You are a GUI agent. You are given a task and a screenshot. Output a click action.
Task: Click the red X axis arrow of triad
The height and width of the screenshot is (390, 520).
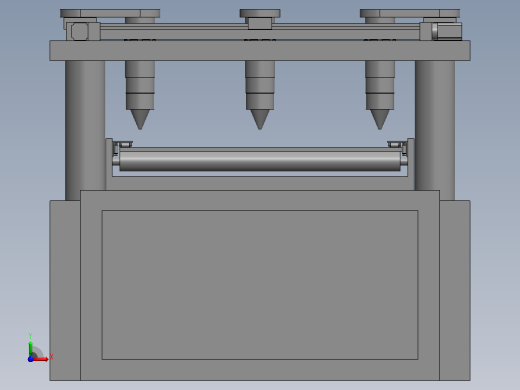point(41,359)
